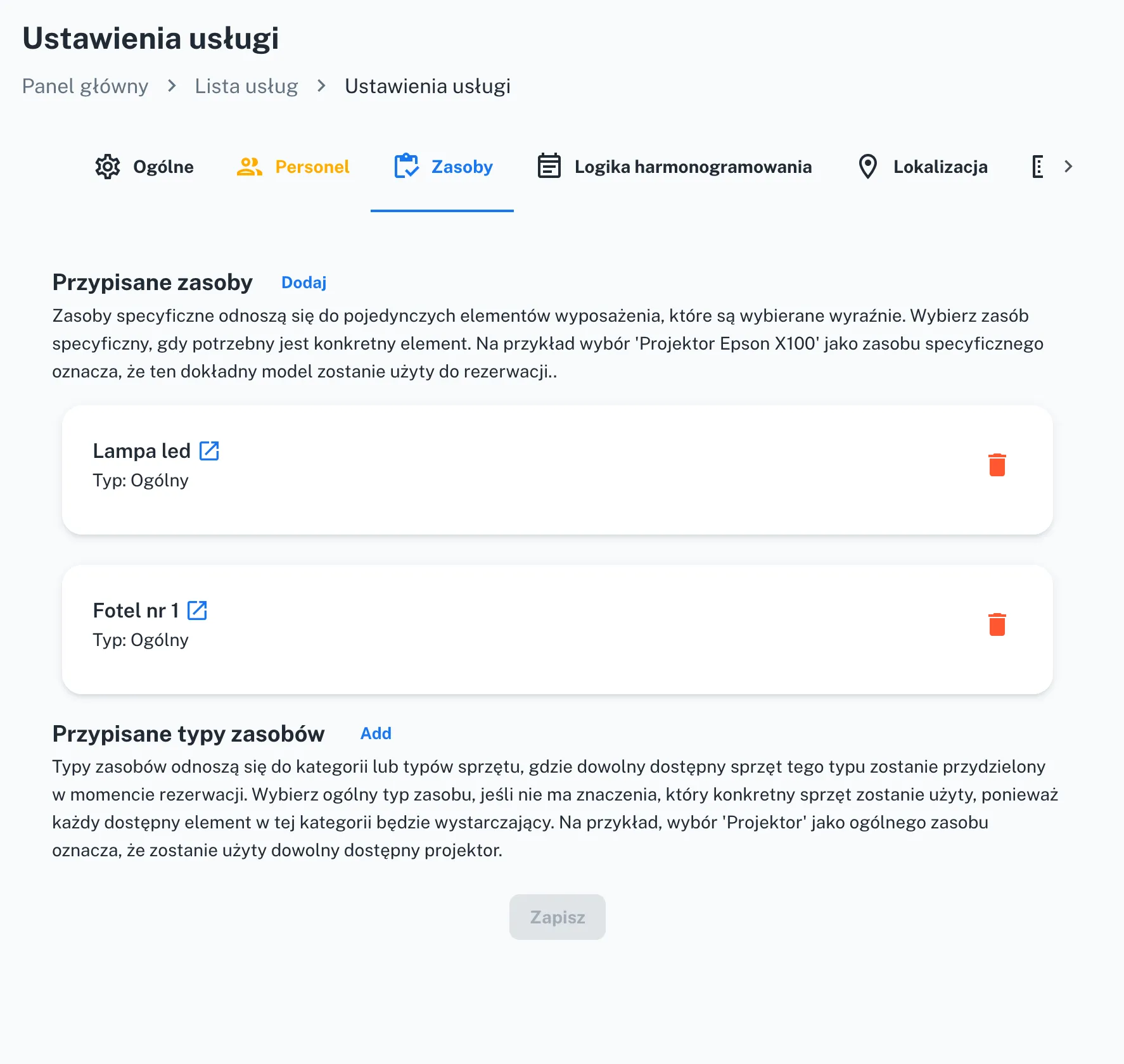Switch to the Personel tab

pyautogui.click(x=312, y=167)
